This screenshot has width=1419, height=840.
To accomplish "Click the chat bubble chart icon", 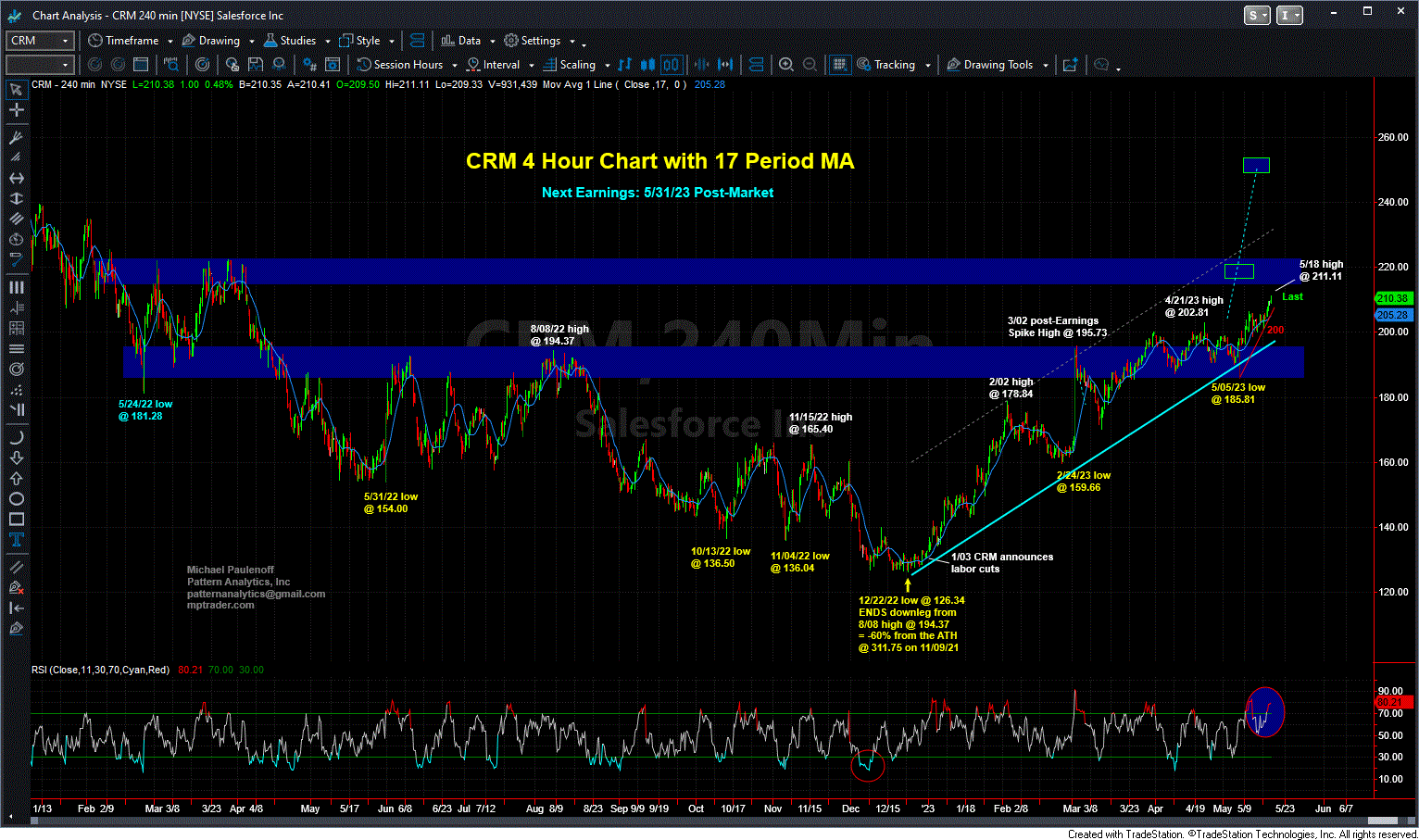I will coord(1101,65).
